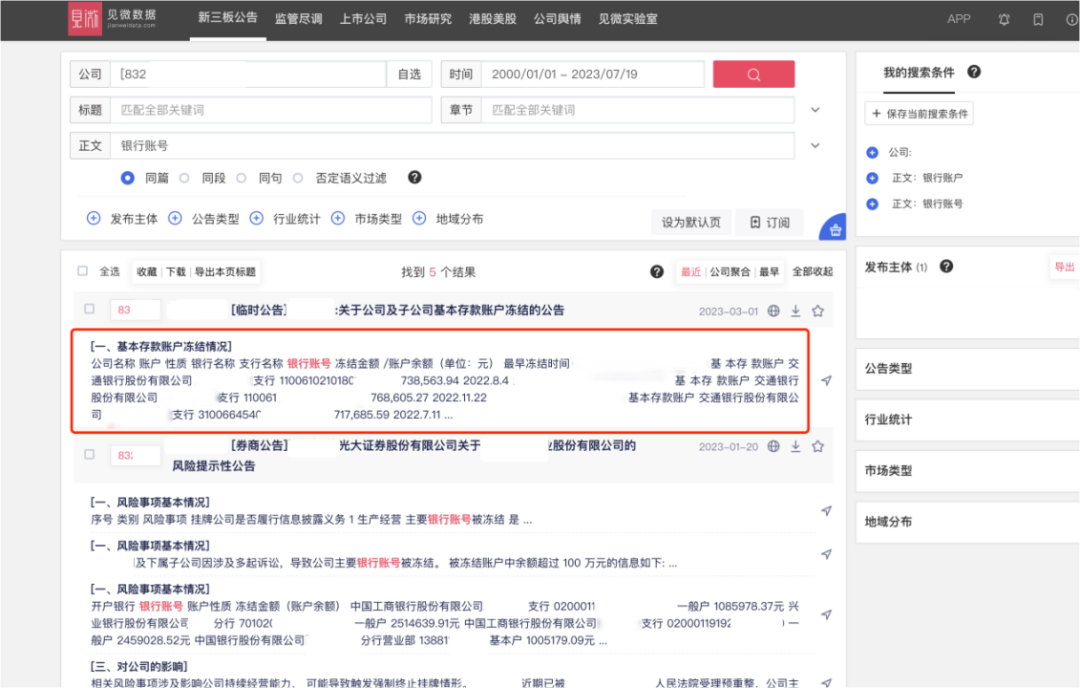The height and width of the screenshot is (688, 1080).
Task: Select the 同段 radio option
Action: click(185, 178)
